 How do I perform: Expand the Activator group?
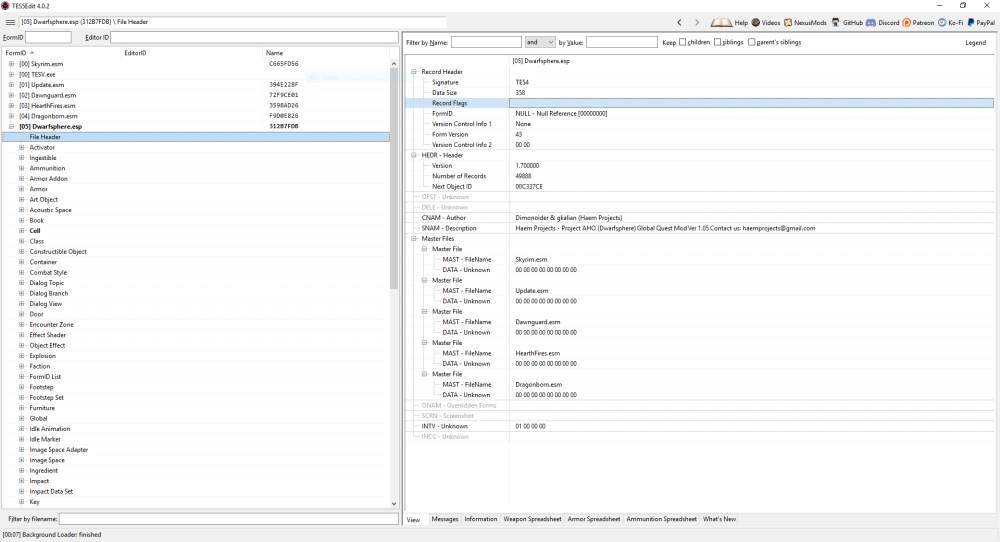coord(22,147)
